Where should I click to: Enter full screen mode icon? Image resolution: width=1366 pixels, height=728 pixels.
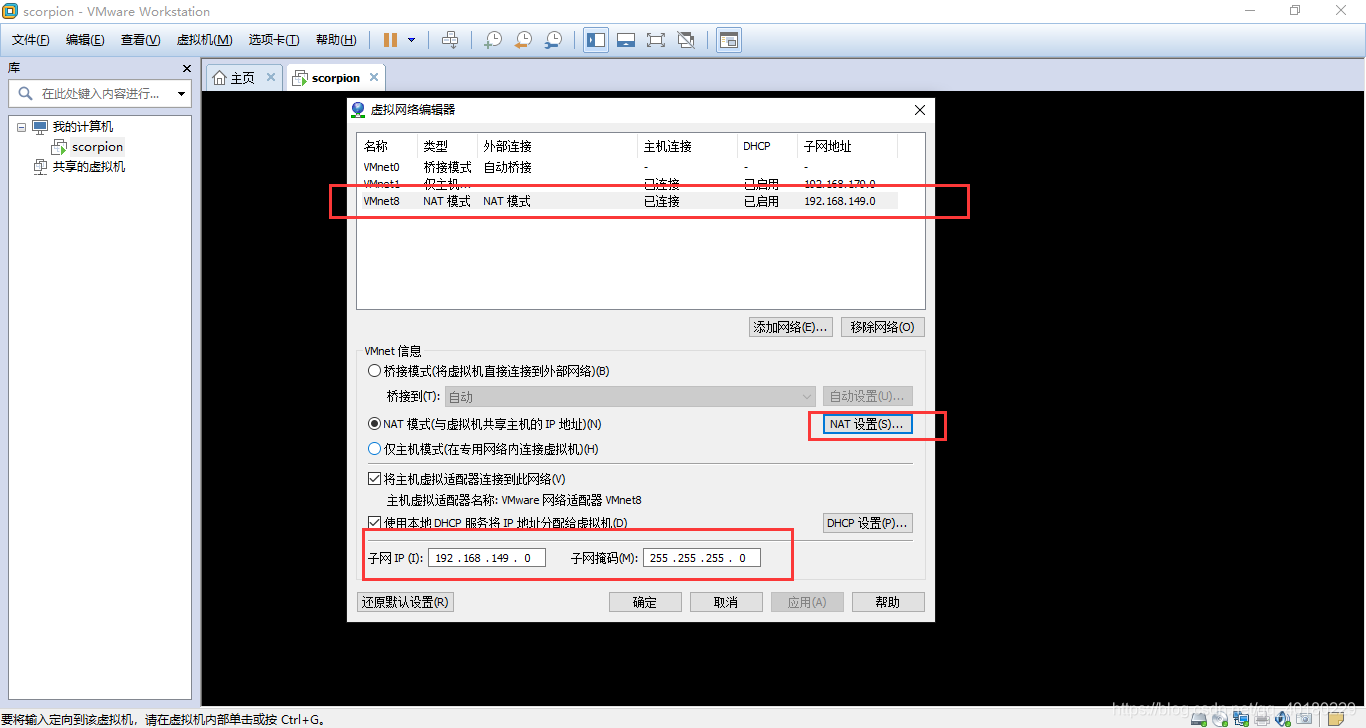656,40
